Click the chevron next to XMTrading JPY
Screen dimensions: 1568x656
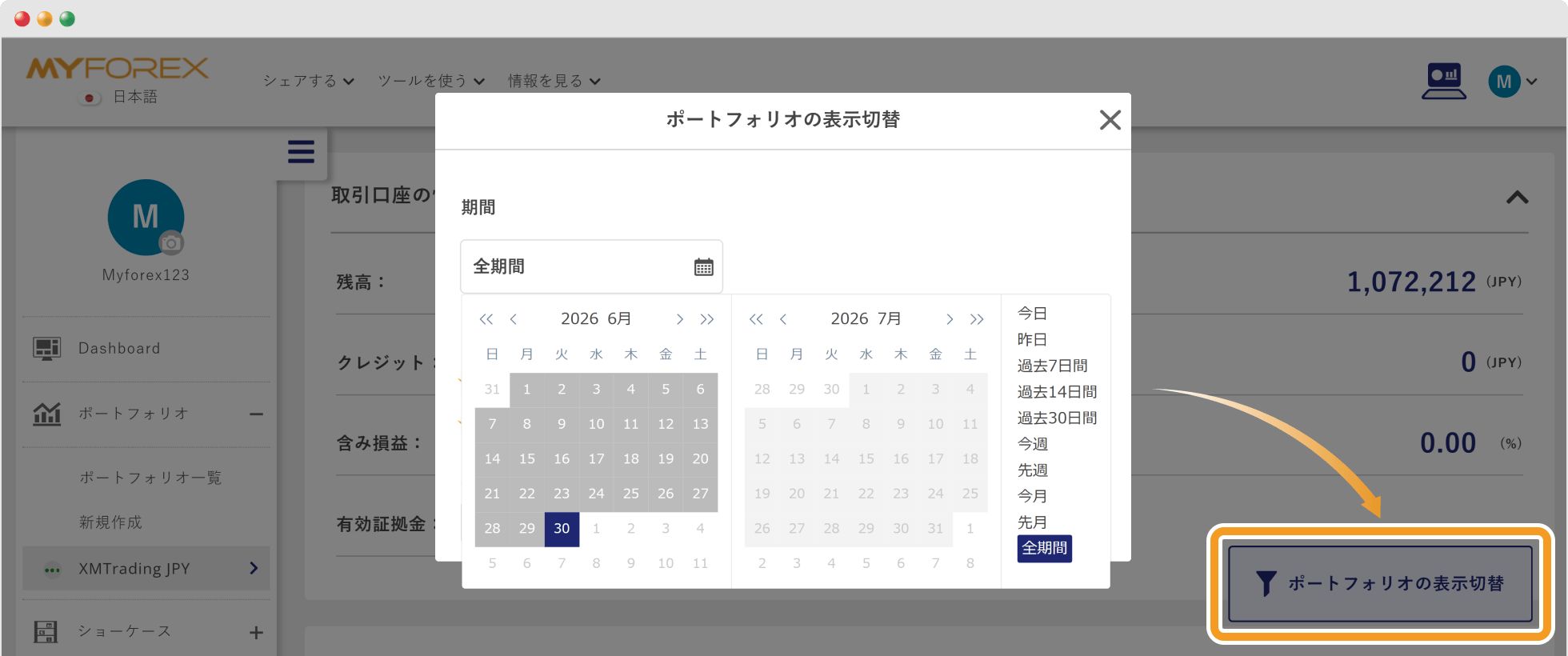254,569
